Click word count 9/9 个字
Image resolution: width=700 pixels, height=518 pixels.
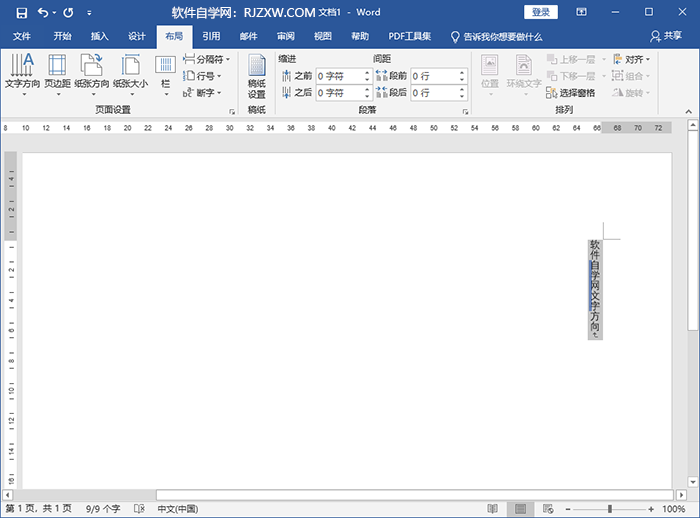103,509
